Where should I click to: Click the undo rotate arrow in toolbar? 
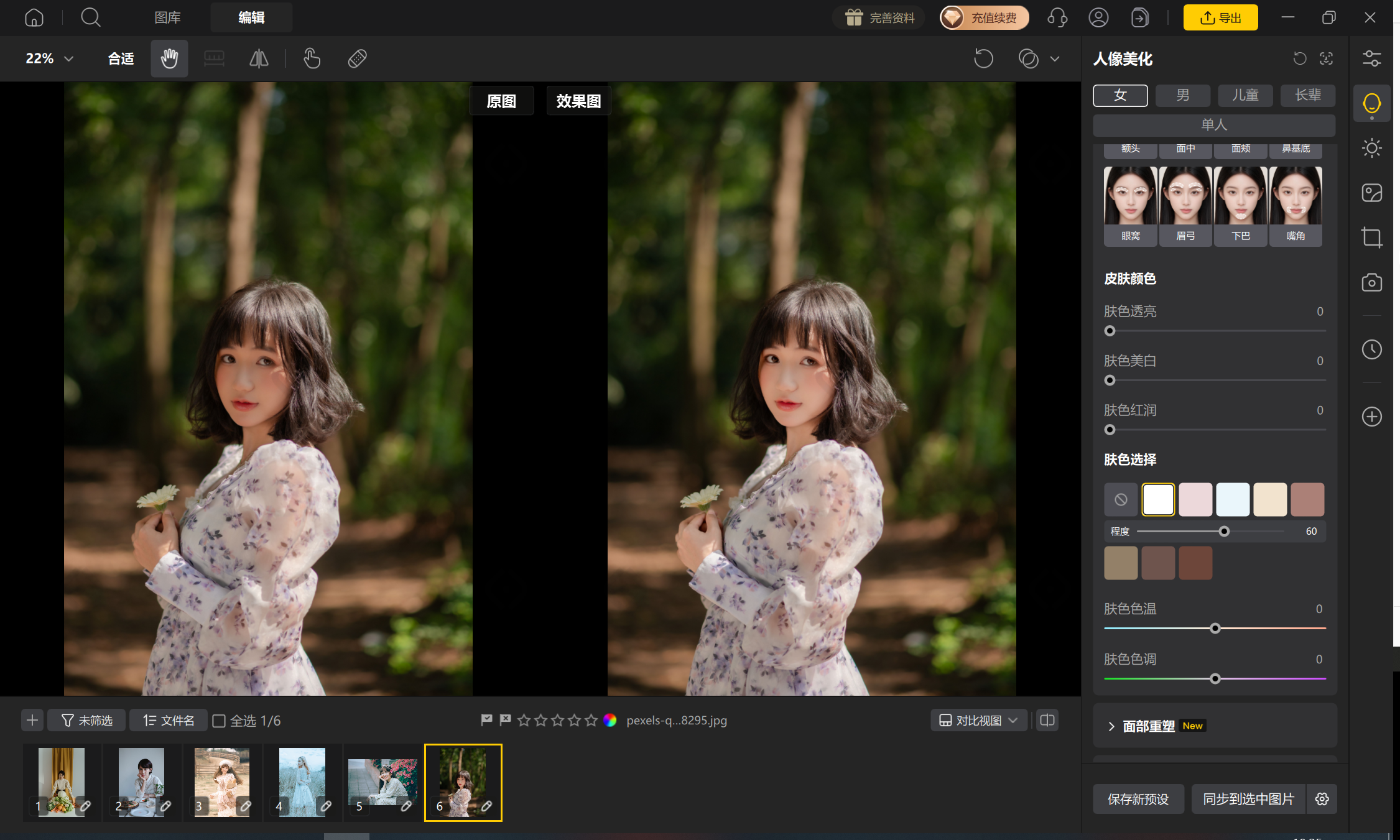(x=983, y=58)
